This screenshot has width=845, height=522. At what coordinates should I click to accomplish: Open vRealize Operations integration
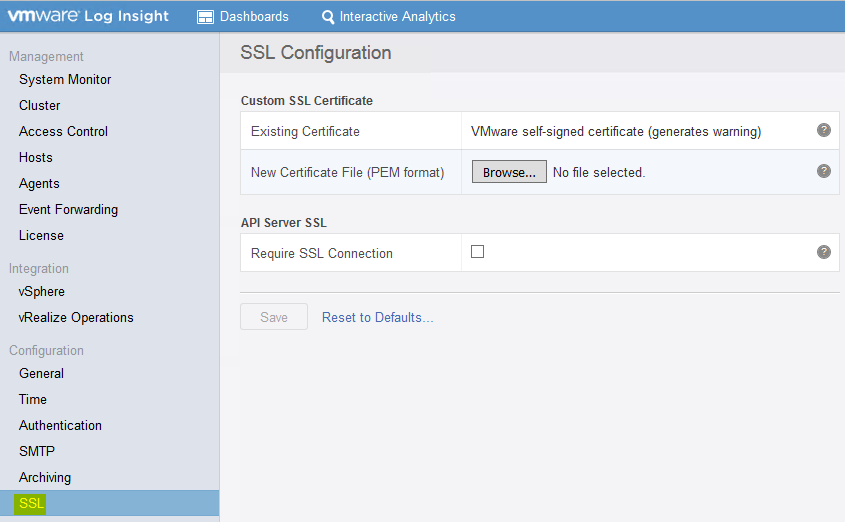pos(76,317)
